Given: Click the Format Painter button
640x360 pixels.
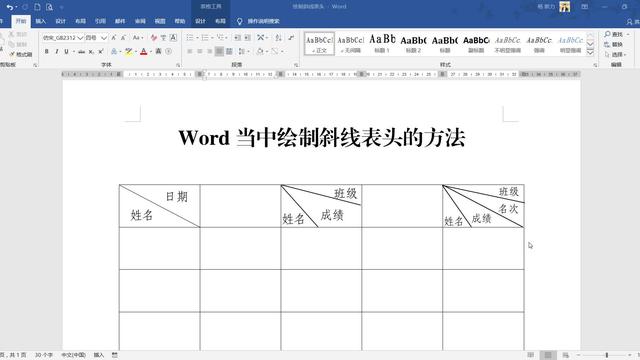Looking at the screenshot, I should pos(21,54).
